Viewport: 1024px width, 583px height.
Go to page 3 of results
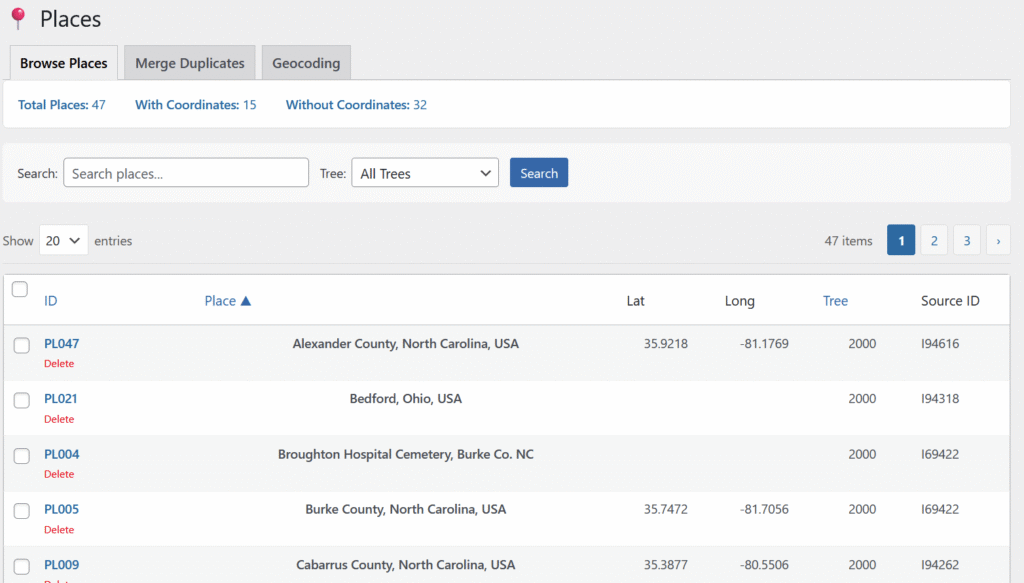point(966,240)
